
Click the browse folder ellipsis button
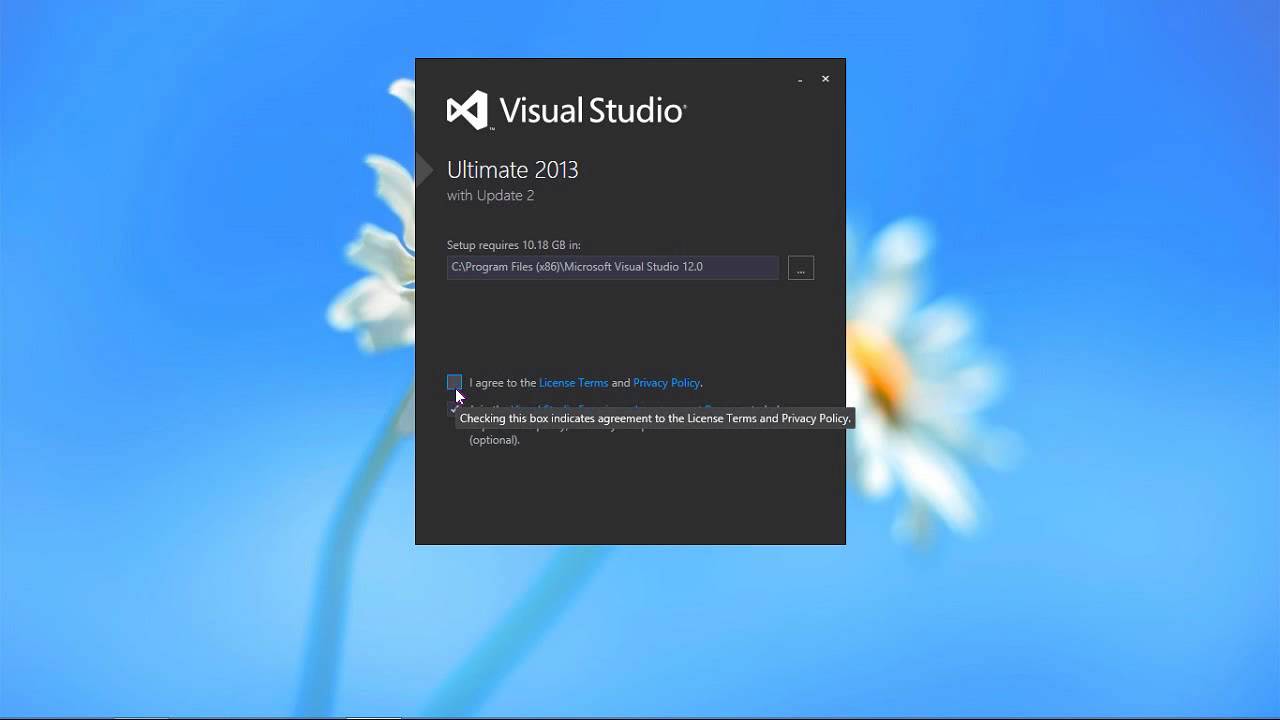click(801, 268)
